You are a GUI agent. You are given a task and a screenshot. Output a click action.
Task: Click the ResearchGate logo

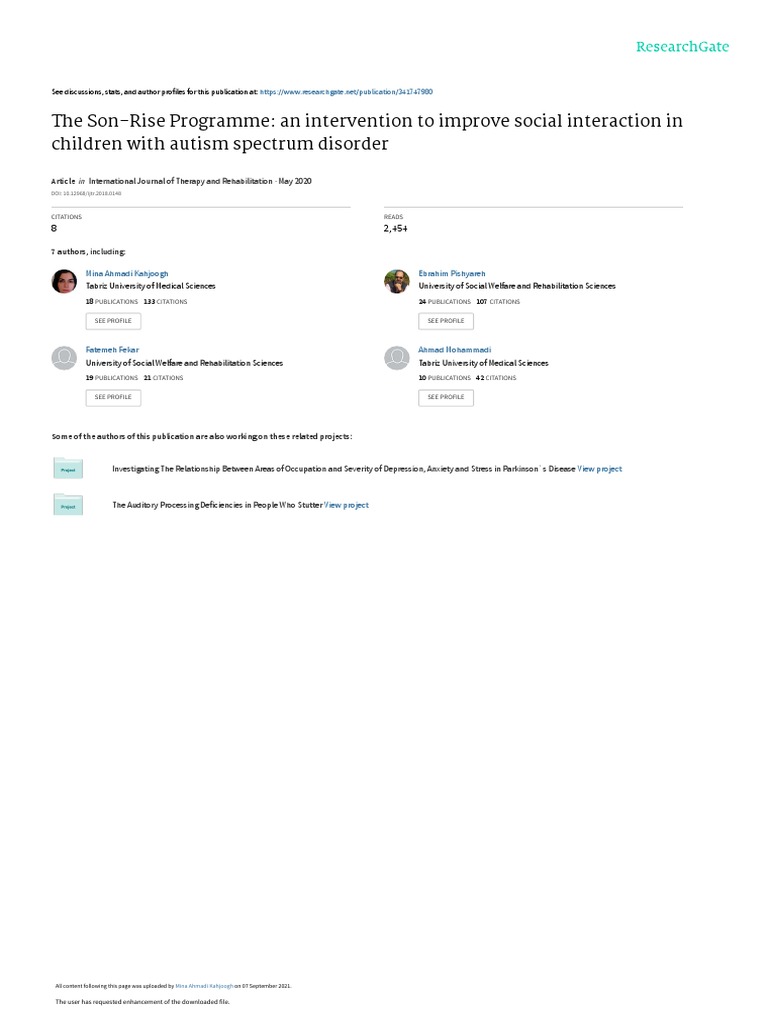click(x=683, y=46)
